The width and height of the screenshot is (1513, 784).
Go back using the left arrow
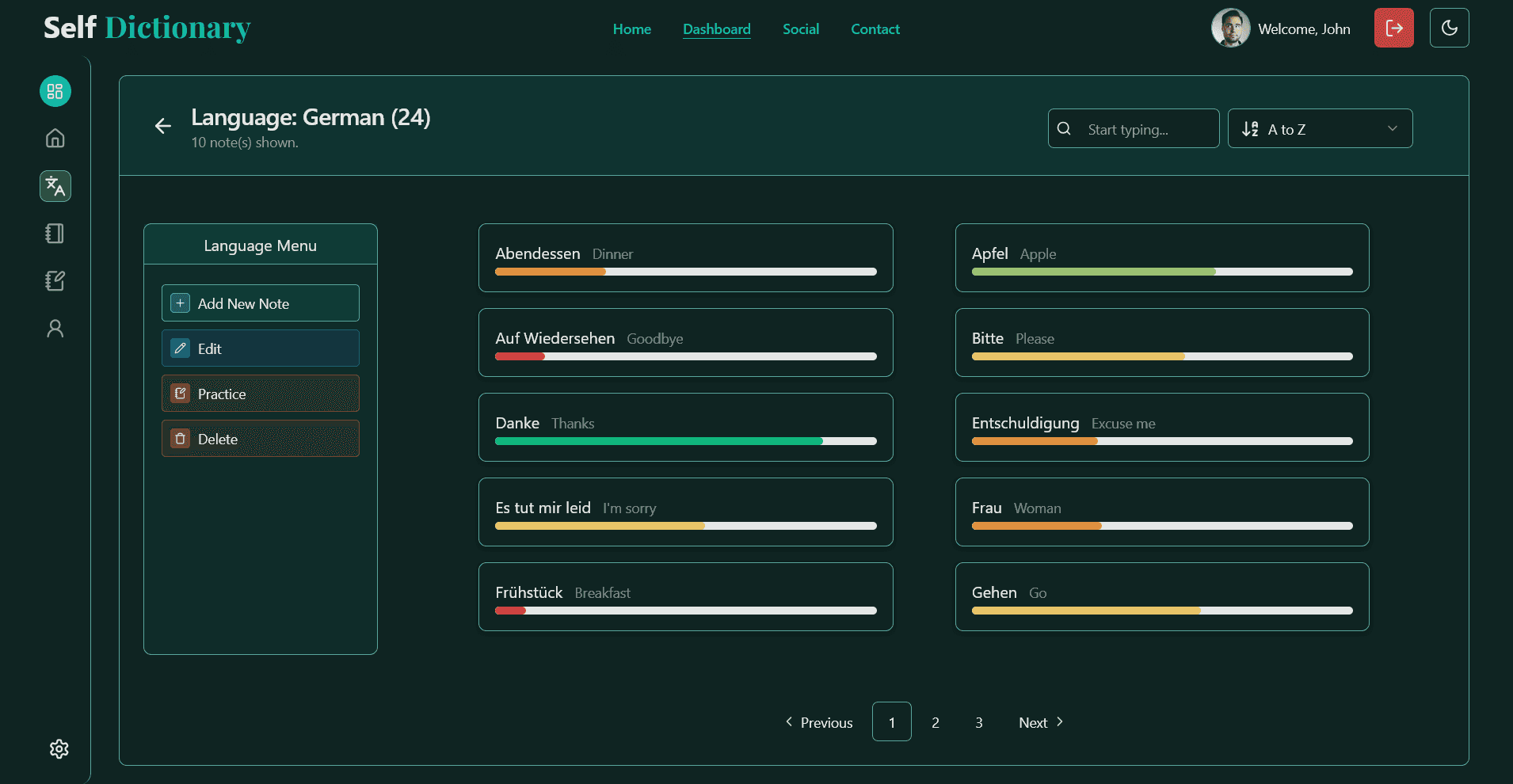(163, 126)
